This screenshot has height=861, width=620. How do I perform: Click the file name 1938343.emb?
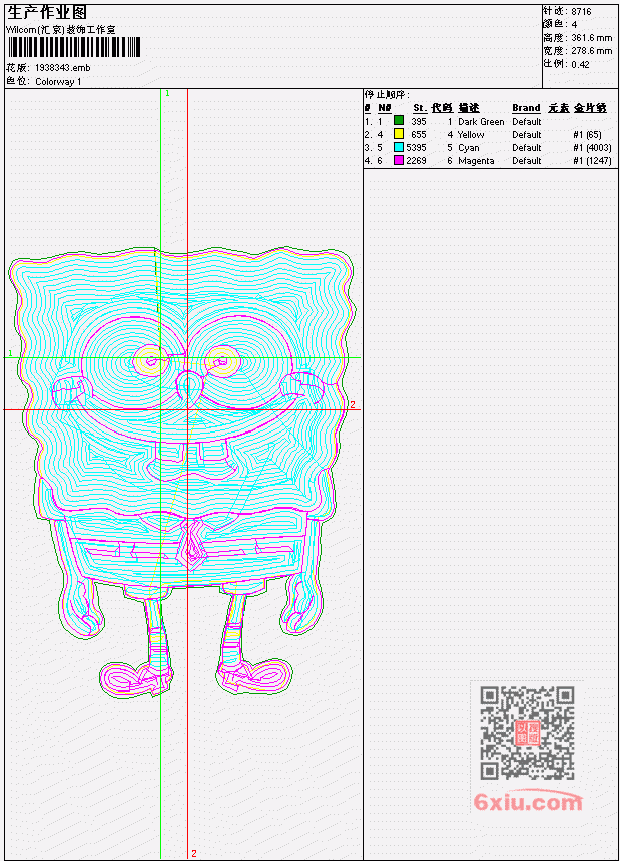point(62,68)
